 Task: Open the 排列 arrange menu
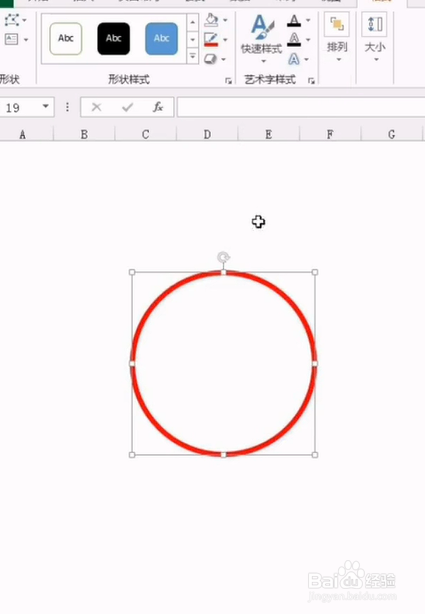point(337,37)
